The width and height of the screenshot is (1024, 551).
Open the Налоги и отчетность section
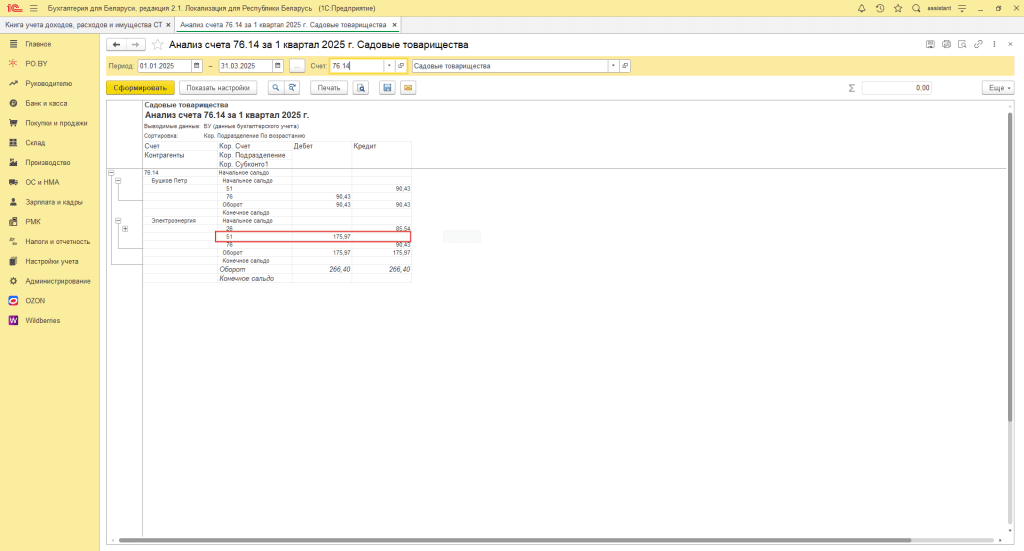[x=50, y=242]
